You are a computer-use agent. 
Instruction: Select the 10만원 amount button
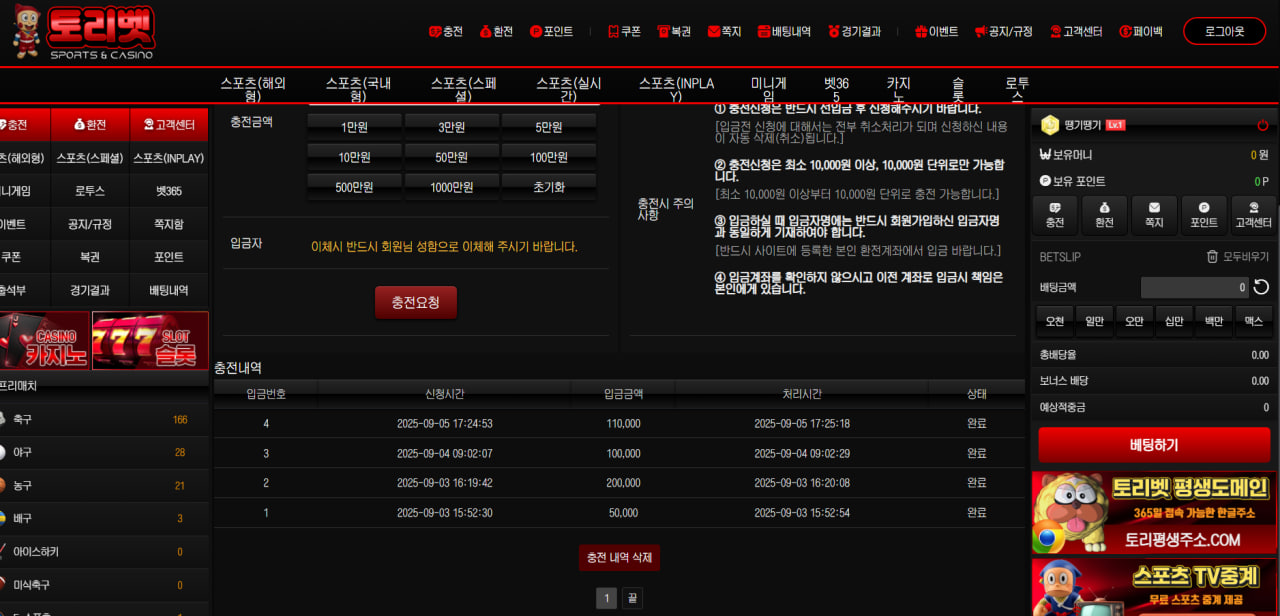[354, 157]
